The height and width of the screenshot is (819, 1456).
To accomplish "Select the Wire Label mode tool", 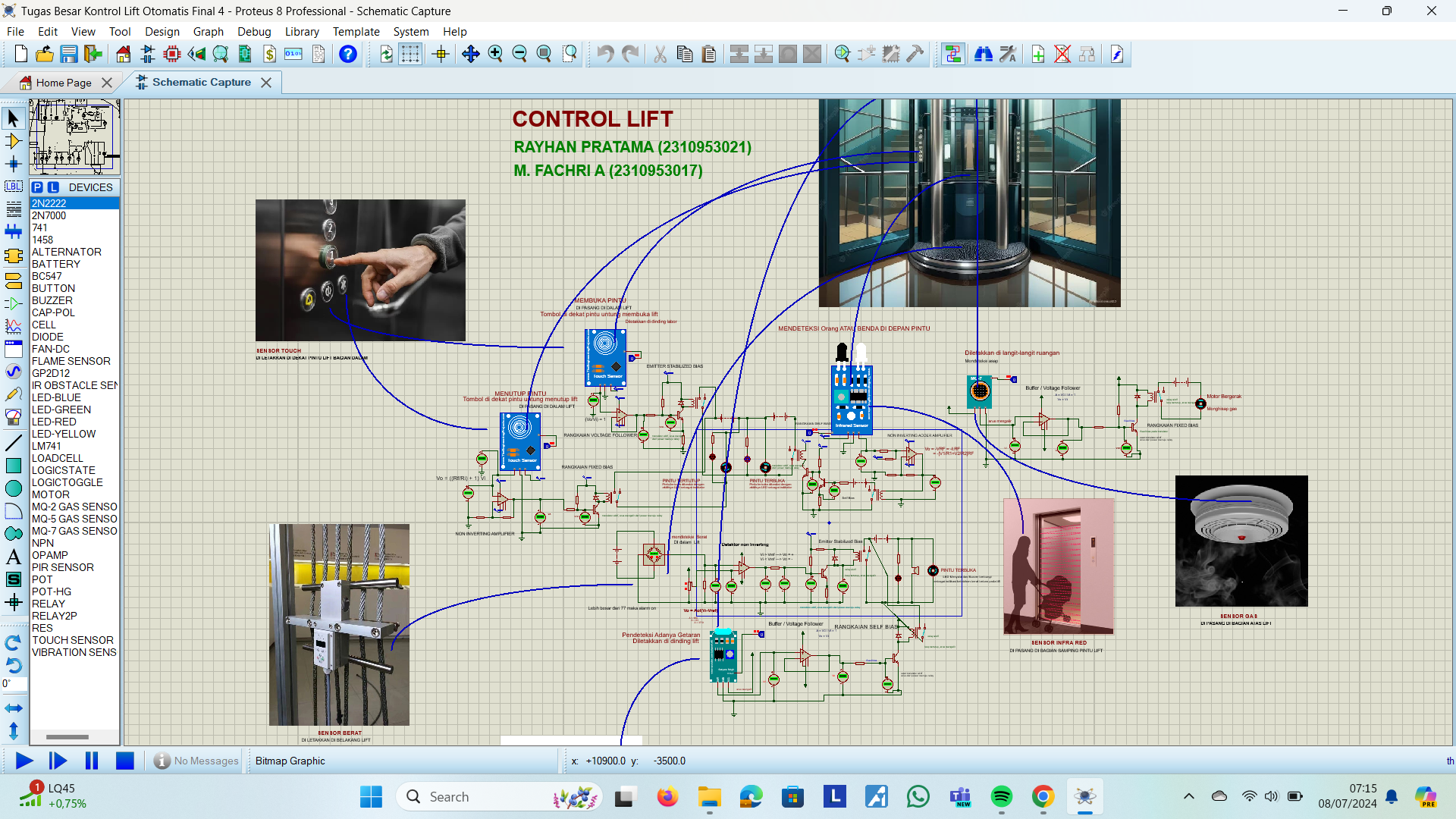I will [13, 187].
